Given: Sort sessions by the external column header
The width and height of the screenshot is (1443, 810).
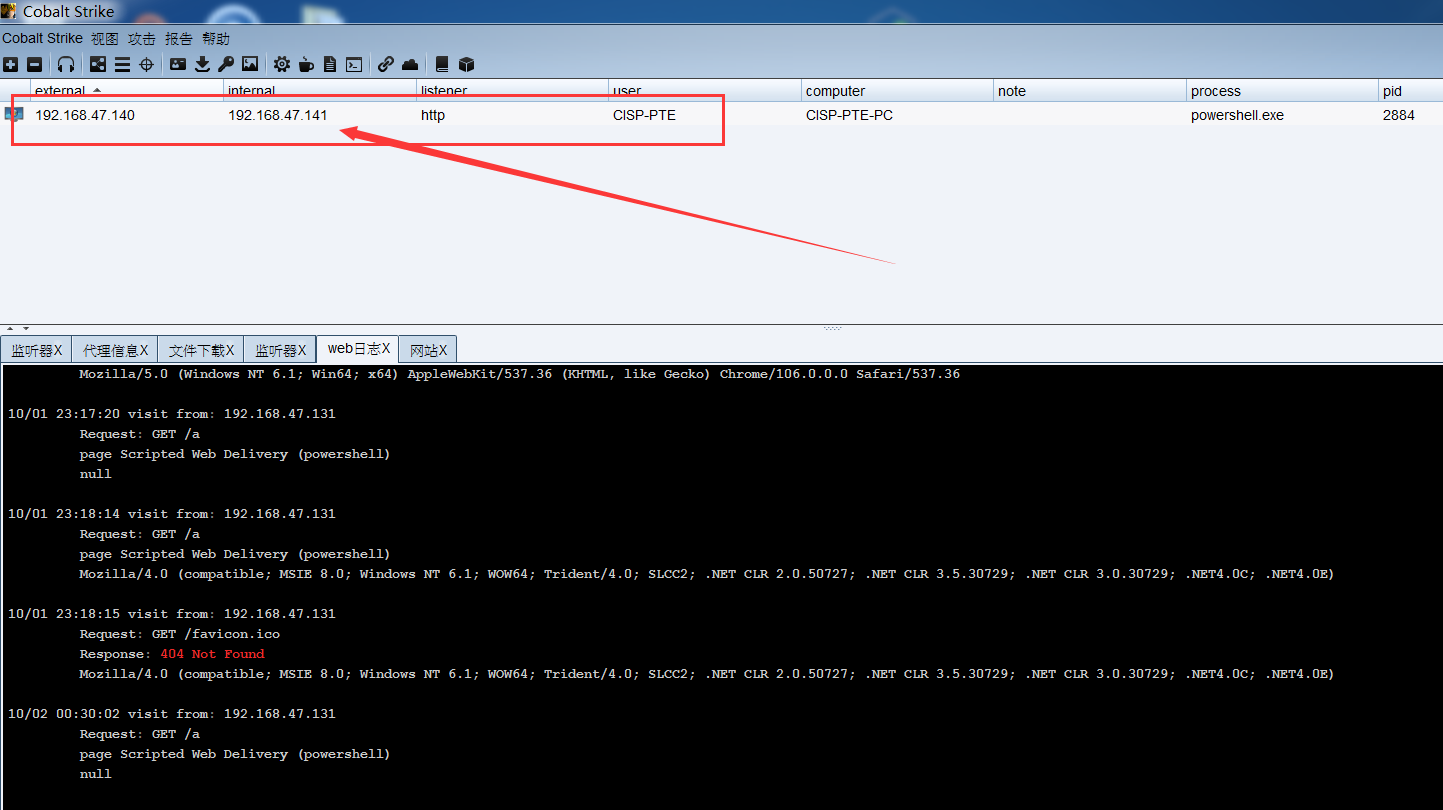Looking at the screenshot, I should [127, 90].
